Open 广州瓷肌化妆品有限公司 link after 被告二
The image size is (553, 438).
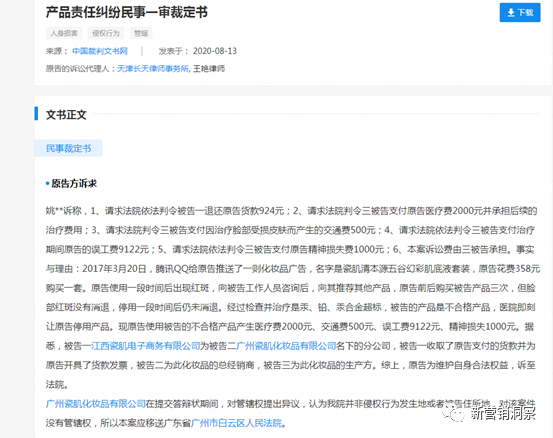click(286, 346)
